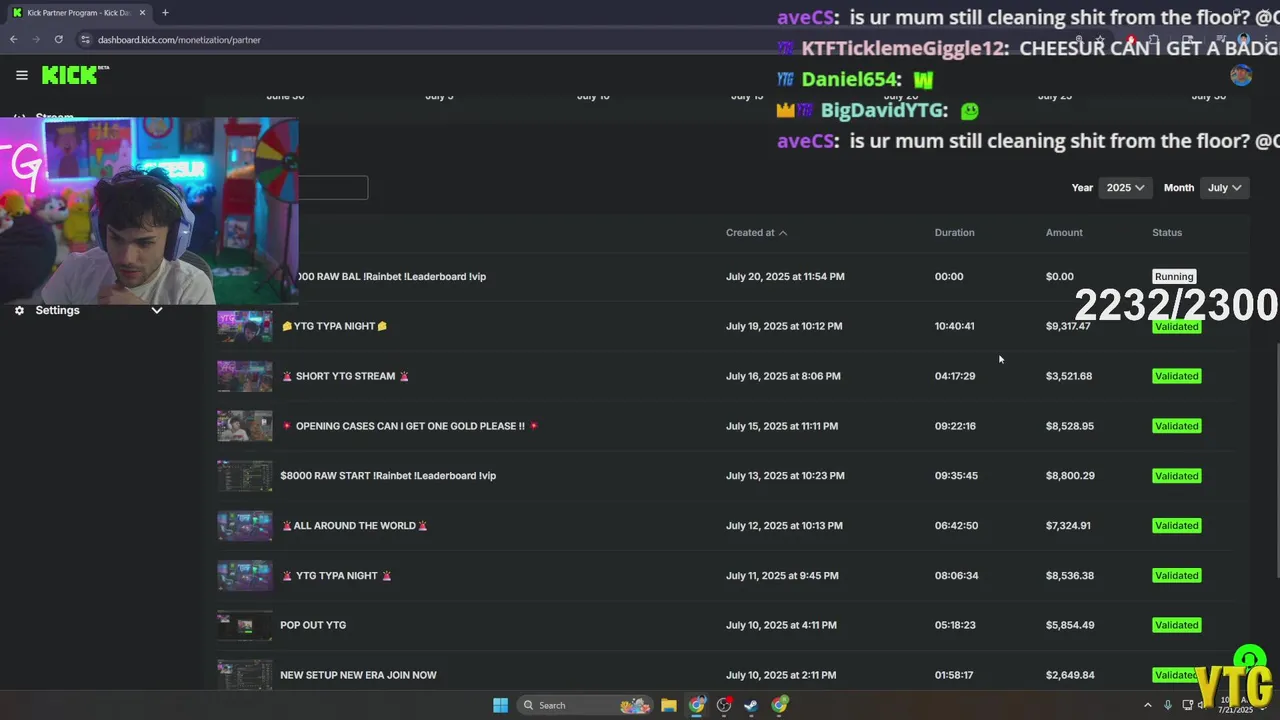Select the amount $8,800.29

(1070, 476)
